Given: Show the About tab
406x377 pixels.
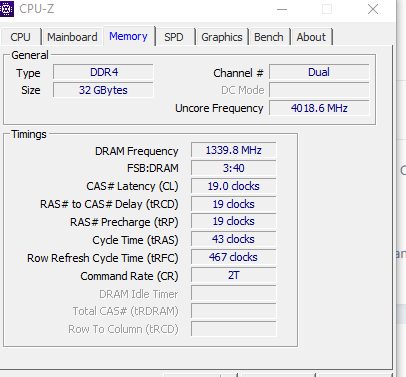Looking at the screenshot, I should click(311, 37).
